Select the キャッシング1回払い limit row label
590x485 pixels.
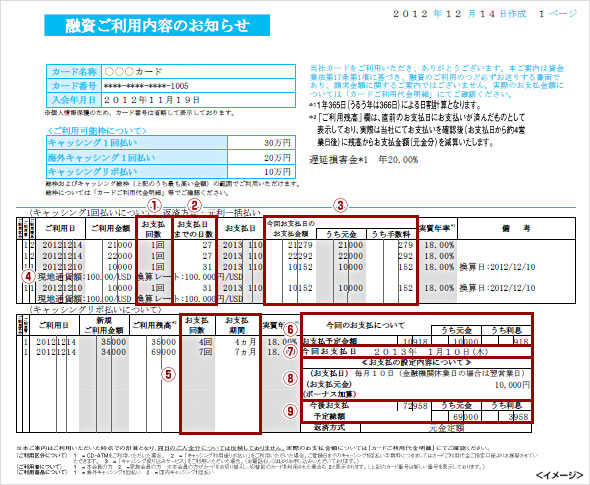pos(137,143)
